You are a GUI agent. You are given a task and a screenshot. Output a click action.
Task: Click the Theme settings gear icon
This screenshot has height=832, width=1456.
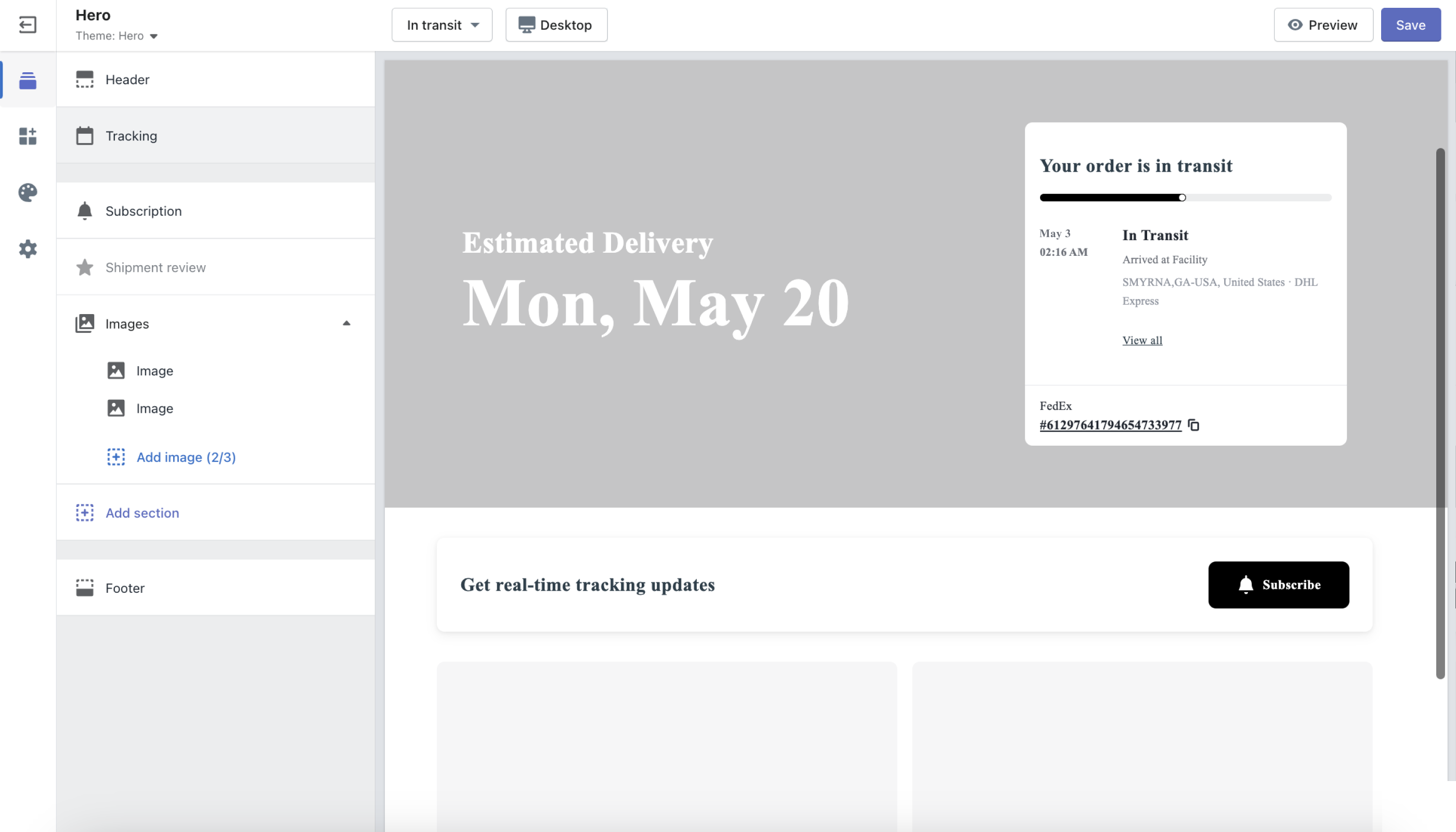(27, 248)
